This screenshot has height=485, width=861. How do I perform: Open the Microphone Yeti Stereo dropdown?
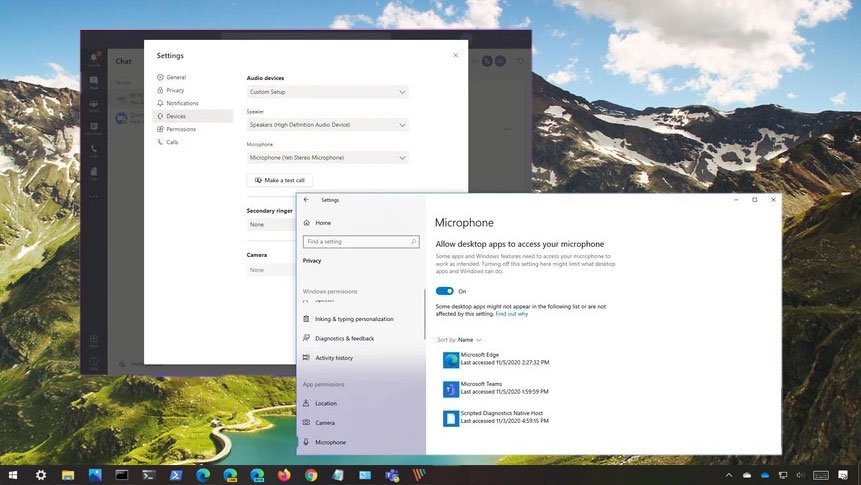(327, 158)
